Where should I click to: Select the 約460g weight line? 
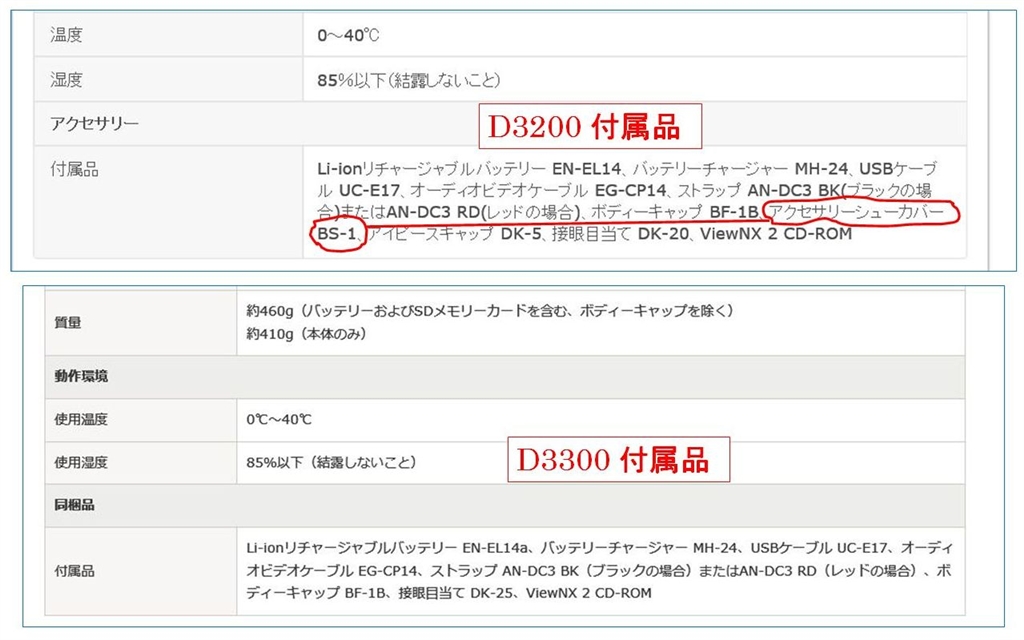pos(490,311)
